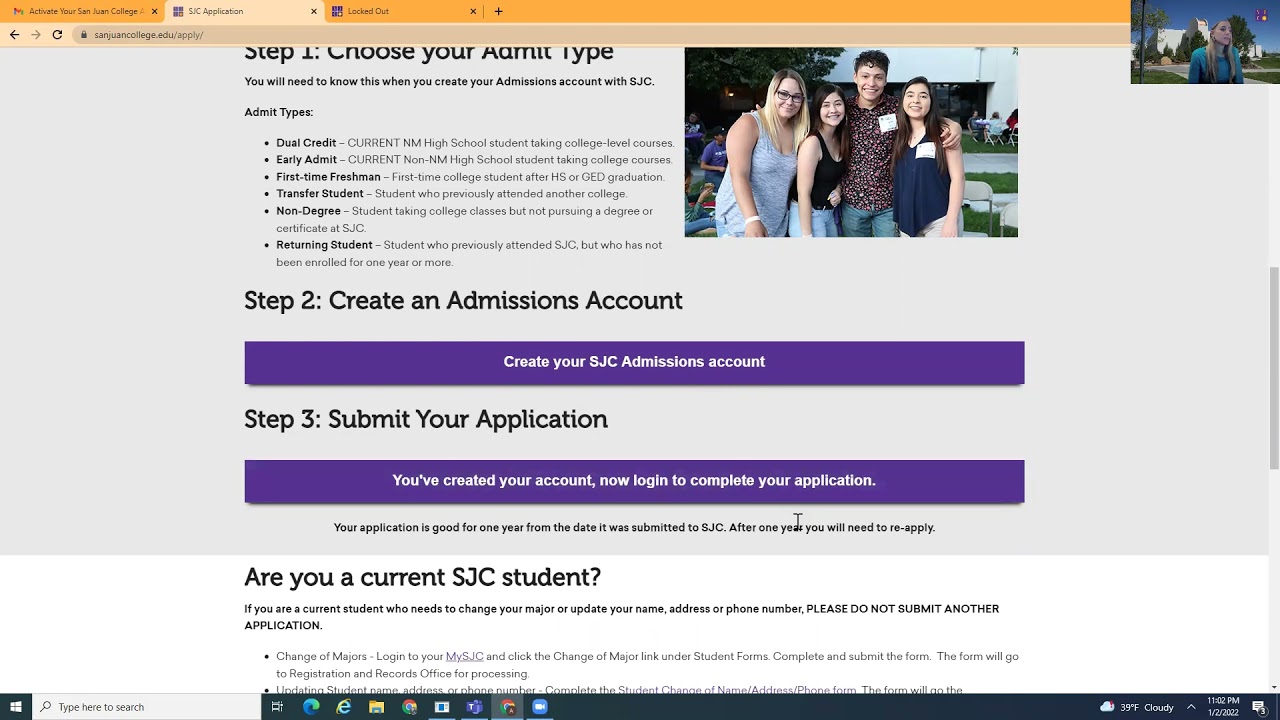Click the First-time Freshman list item
This screenshot has width=1280, height=720.
tap(470, 177)
